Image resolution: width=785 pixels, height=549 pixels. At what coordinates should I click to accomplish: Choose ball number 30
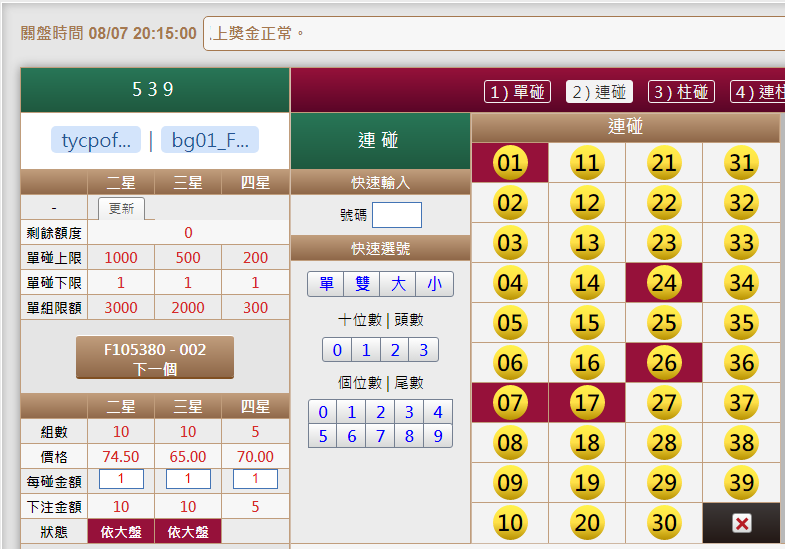pyautogui.click(x=664, y=523)
